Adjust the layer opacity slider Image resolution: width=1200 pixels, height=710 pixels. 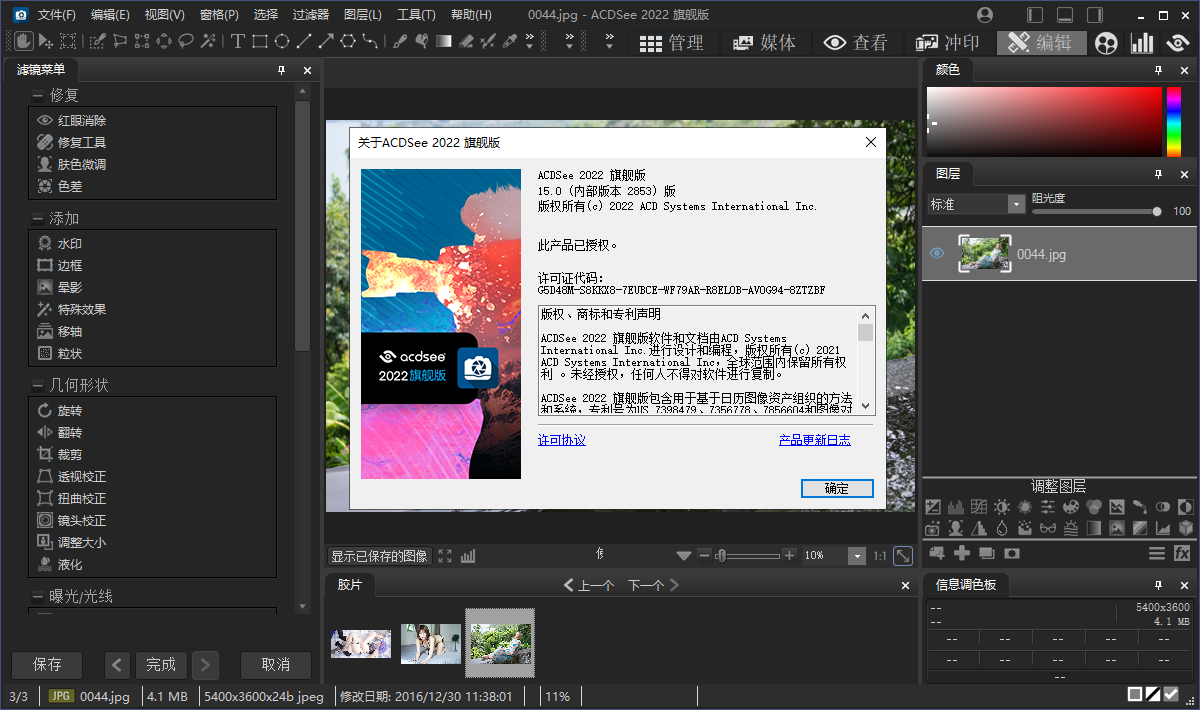pos(1156,211)
